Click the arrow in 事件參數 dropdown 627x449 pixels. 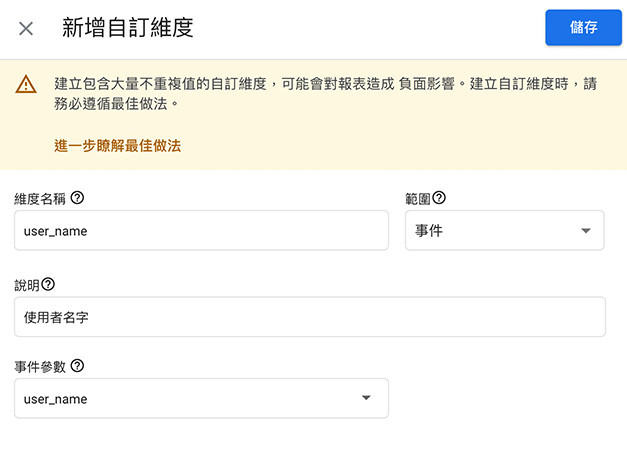pyautogui.click(x=366, y=397)
